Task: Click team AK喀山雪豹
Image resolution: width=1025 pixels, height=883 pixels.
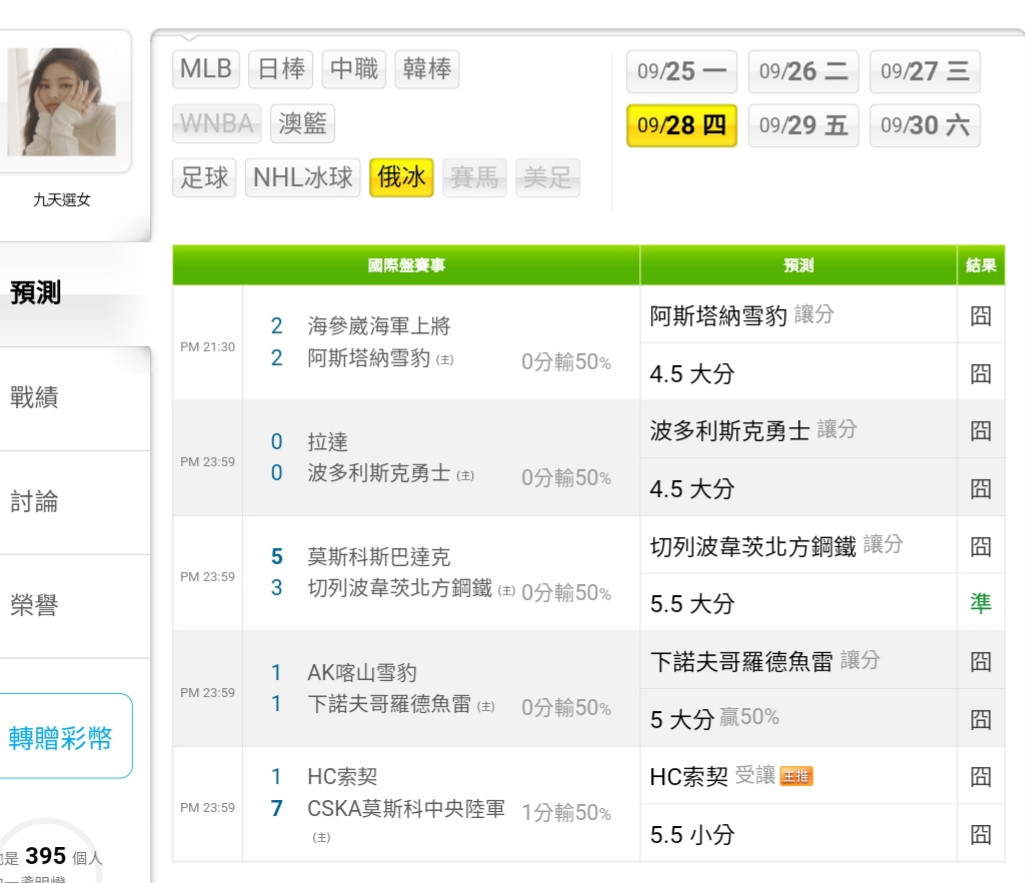Action: click(362, 673)
